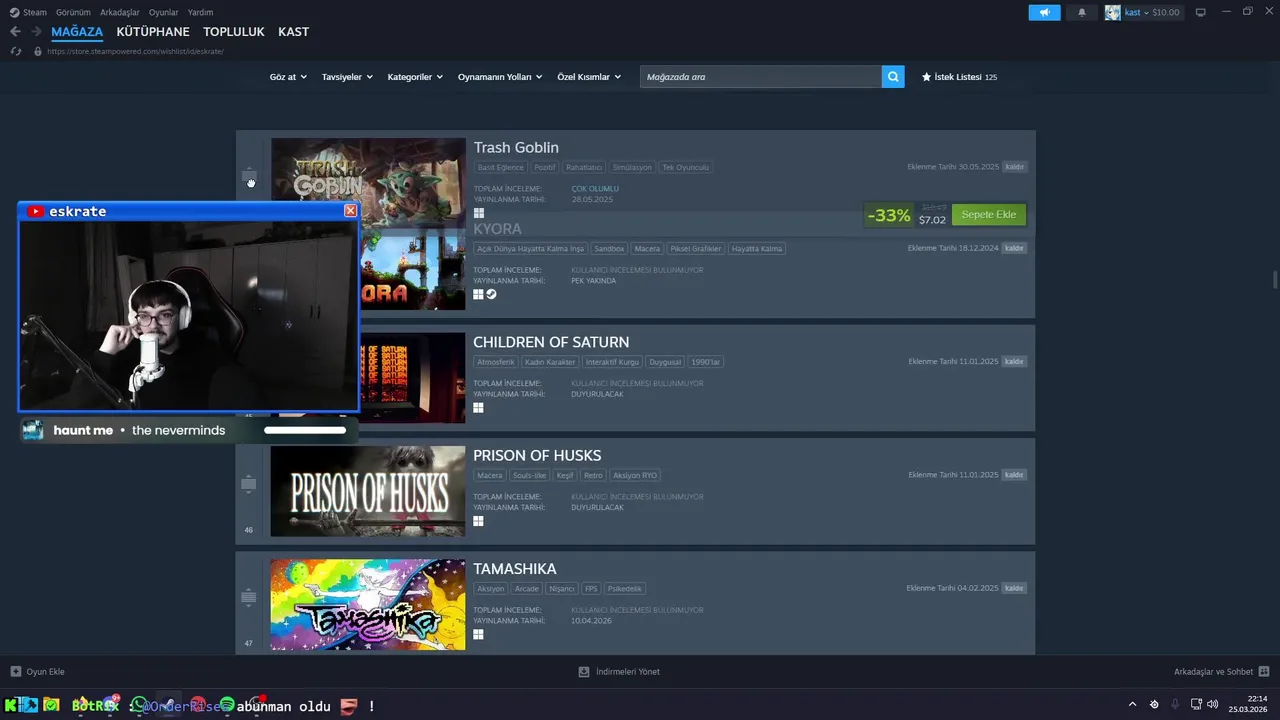Click the taskbar volume speaker icon
The height and width of the screenshot is (720, 1280).
coord(1212,705)
